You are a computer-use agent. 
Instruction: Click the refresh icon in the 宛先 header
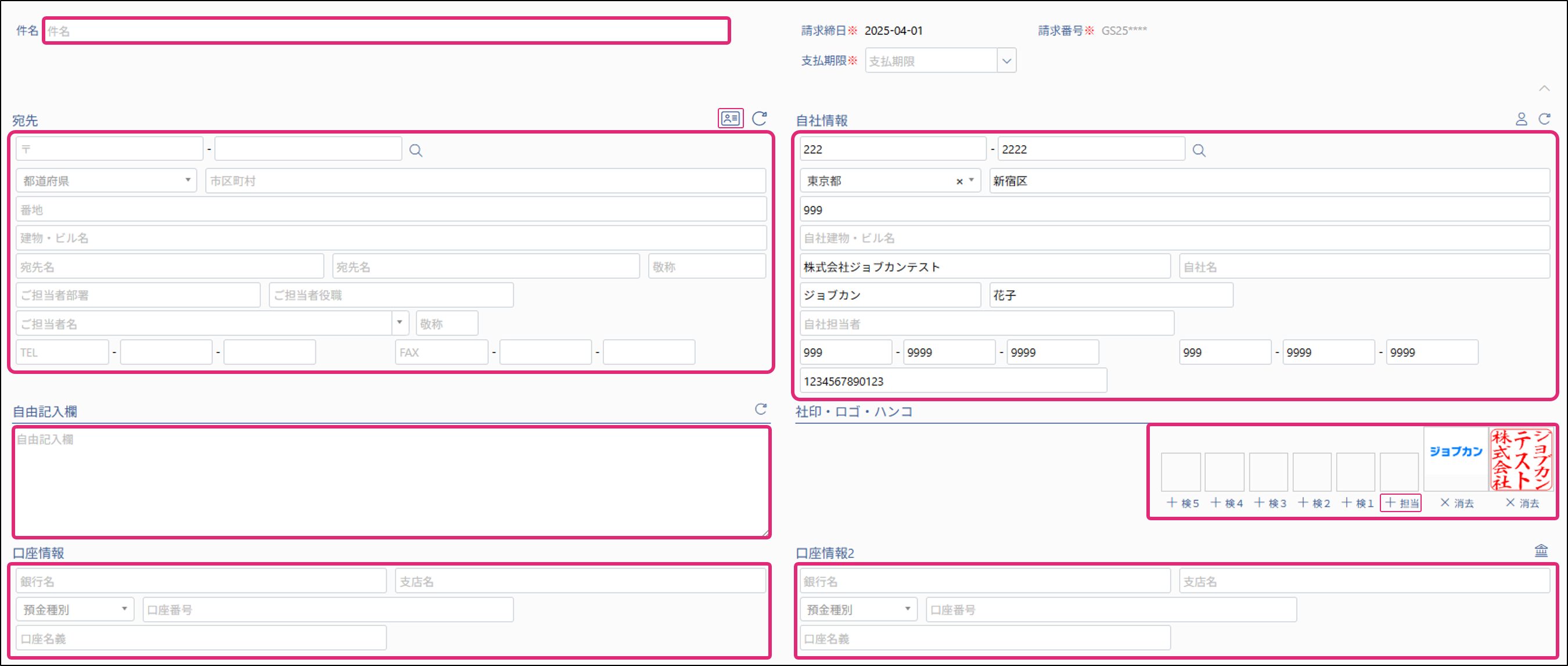759,118
